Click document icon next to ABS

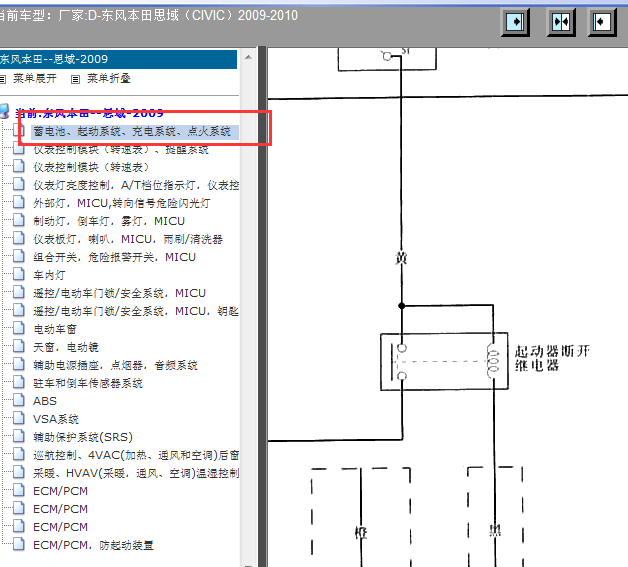pos(18,400)
